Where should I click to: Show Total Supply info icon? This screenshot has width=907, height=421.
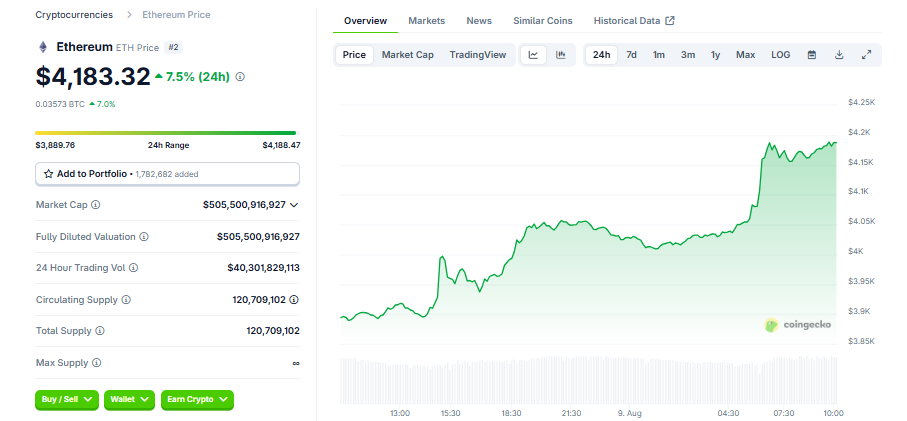point(100,331)
